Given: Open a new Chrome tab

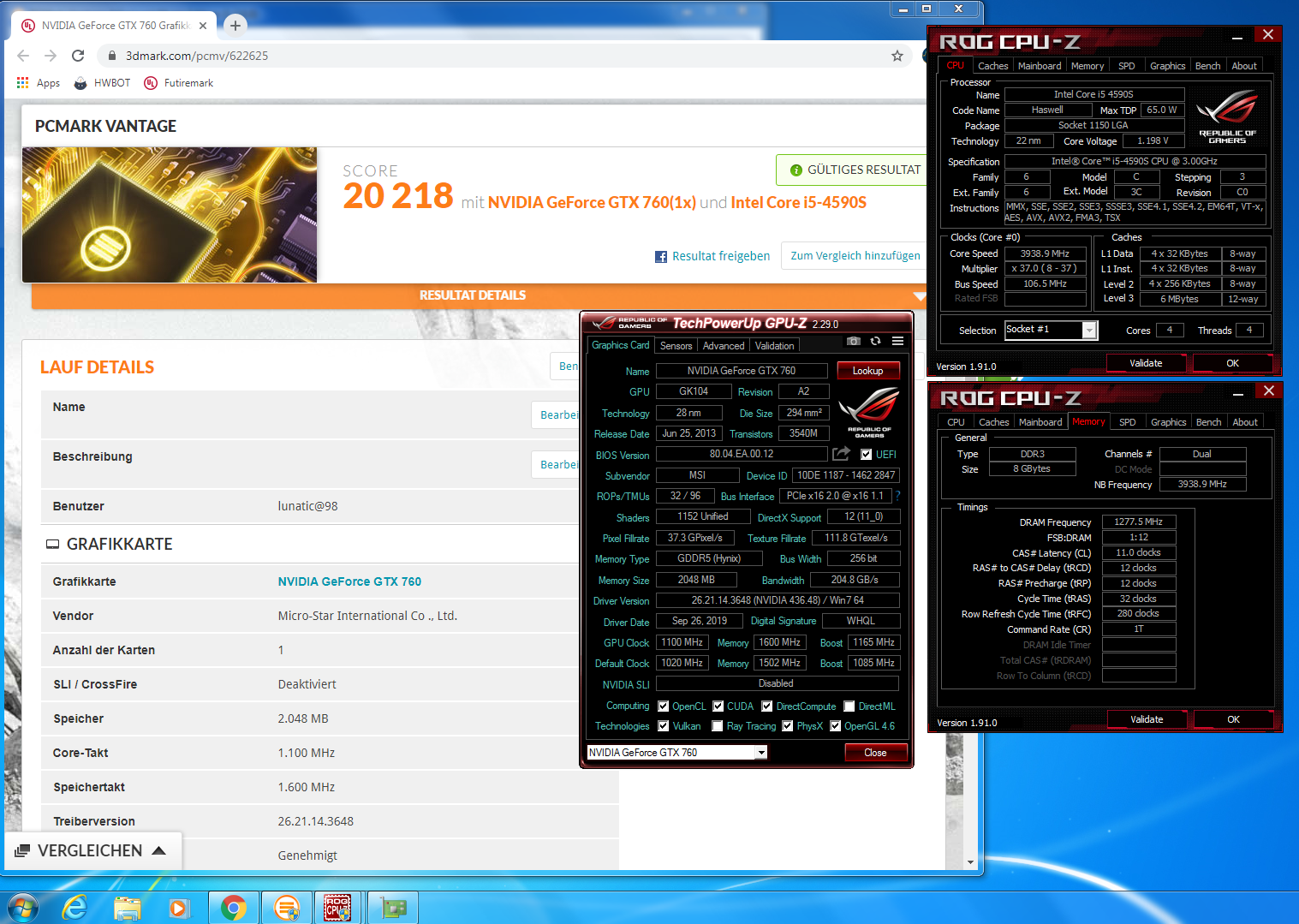Looking at the screenshot, I should 235,26.
